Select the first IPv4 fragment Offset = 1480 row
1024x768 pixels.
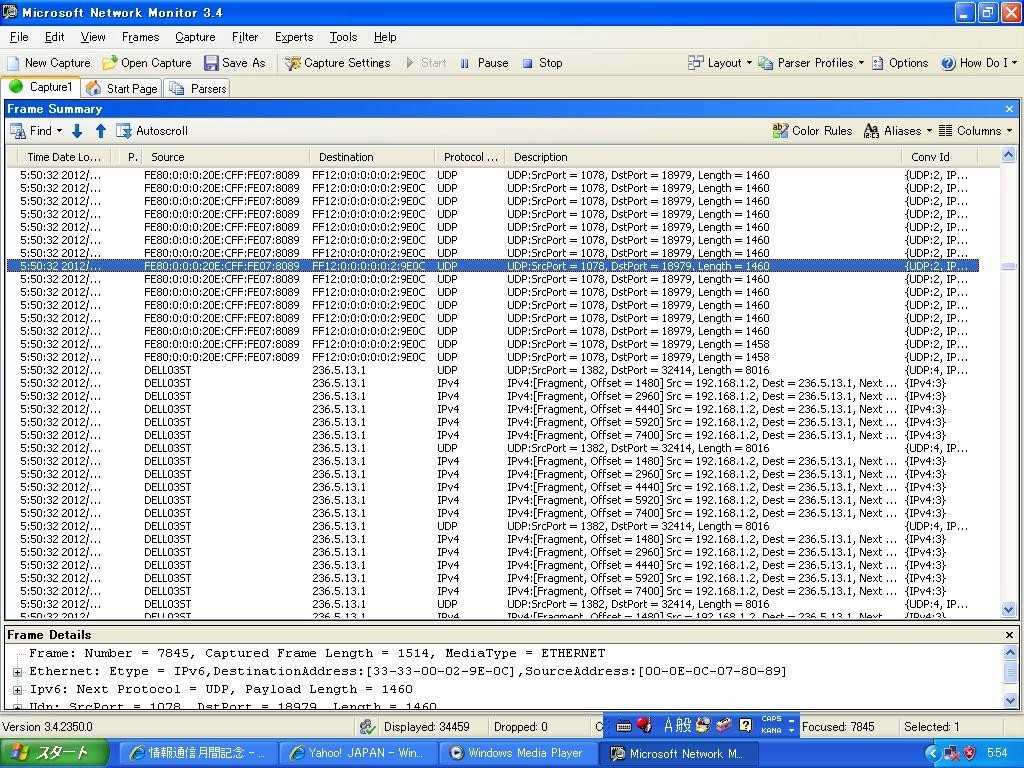coord(492,383)
